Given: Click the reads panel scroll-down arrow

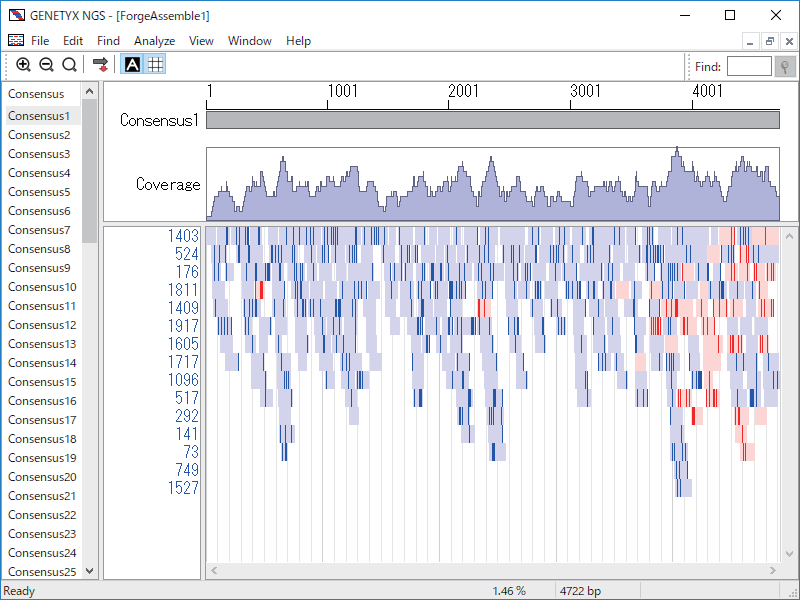Looking at the screenshot, I should pos(789,554).
